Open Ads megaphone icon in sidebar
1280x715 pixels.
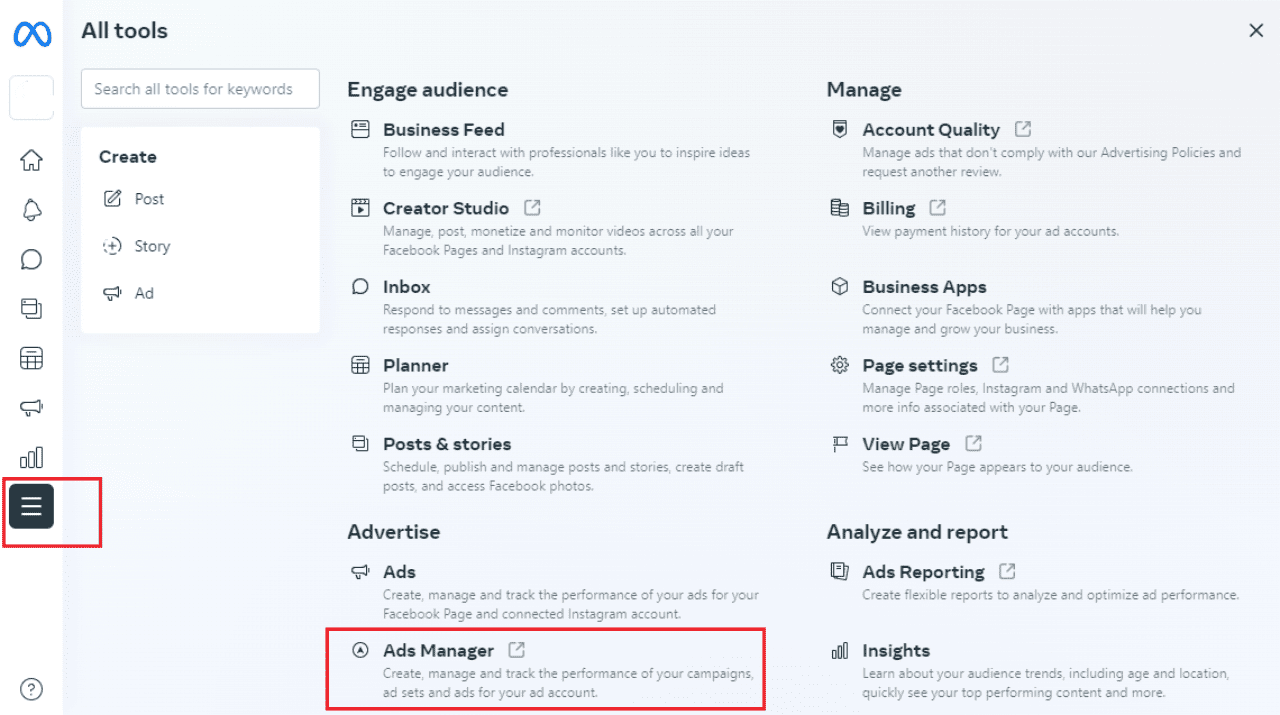(32, 408)
